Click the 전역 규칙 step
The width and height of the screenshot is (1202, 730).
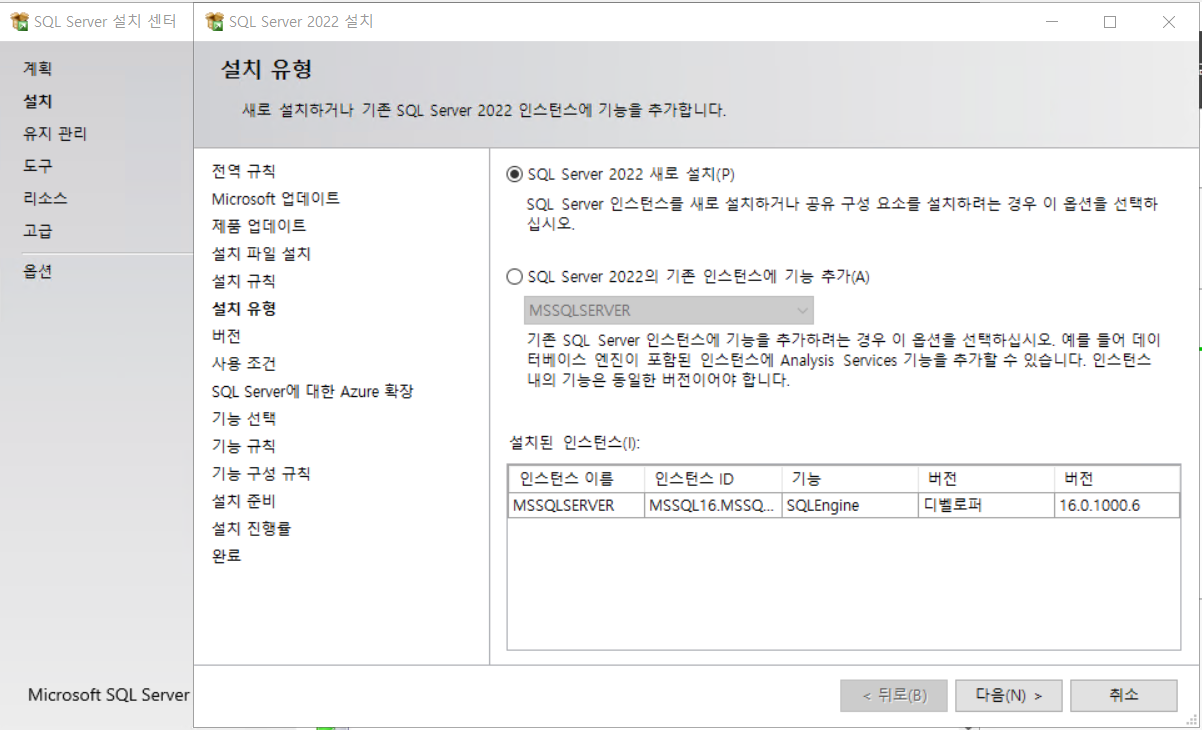[x=243, y=171]
